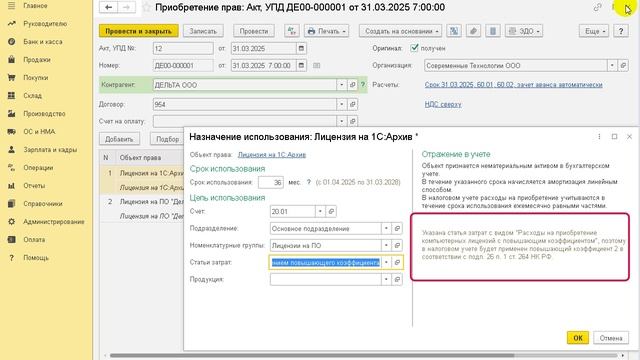Click the document icon before ЭДО
Viewport: 640px width, 360px height.
(493, 31)
